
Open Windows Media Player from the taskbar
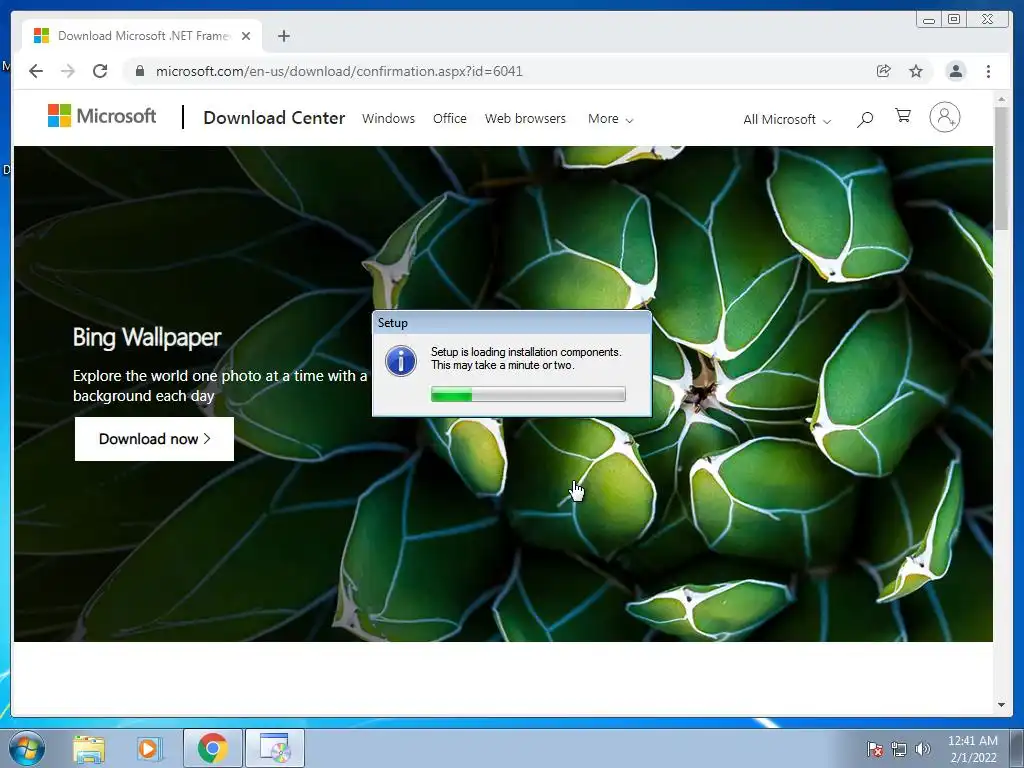[150, 748]
